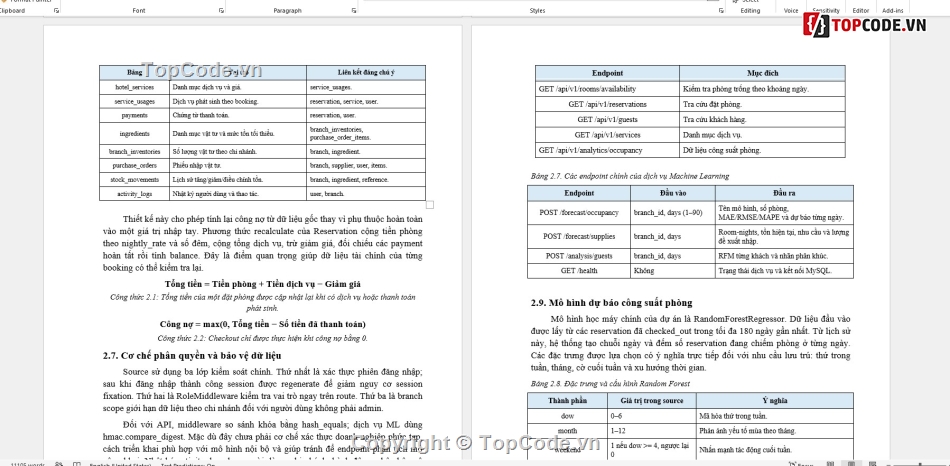Image resolution: width=950 pixels, height=466 pixels.
Task: Click the 'Công thức 2.2' caption
Action: click(262, 338)
